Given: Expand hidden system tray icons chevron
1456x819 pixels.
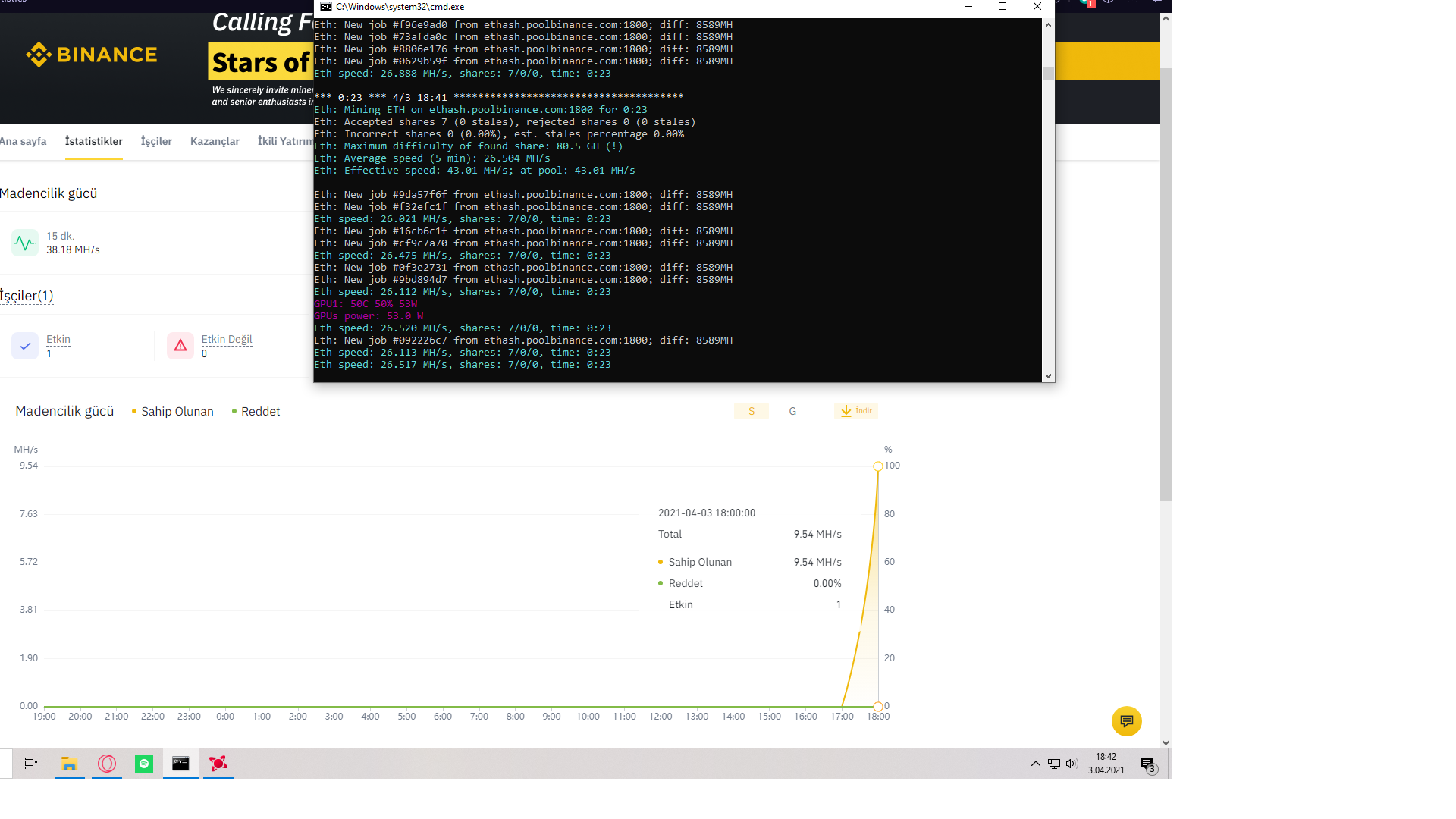Looking at the screenshot, I should click(x=1035, y=764).
